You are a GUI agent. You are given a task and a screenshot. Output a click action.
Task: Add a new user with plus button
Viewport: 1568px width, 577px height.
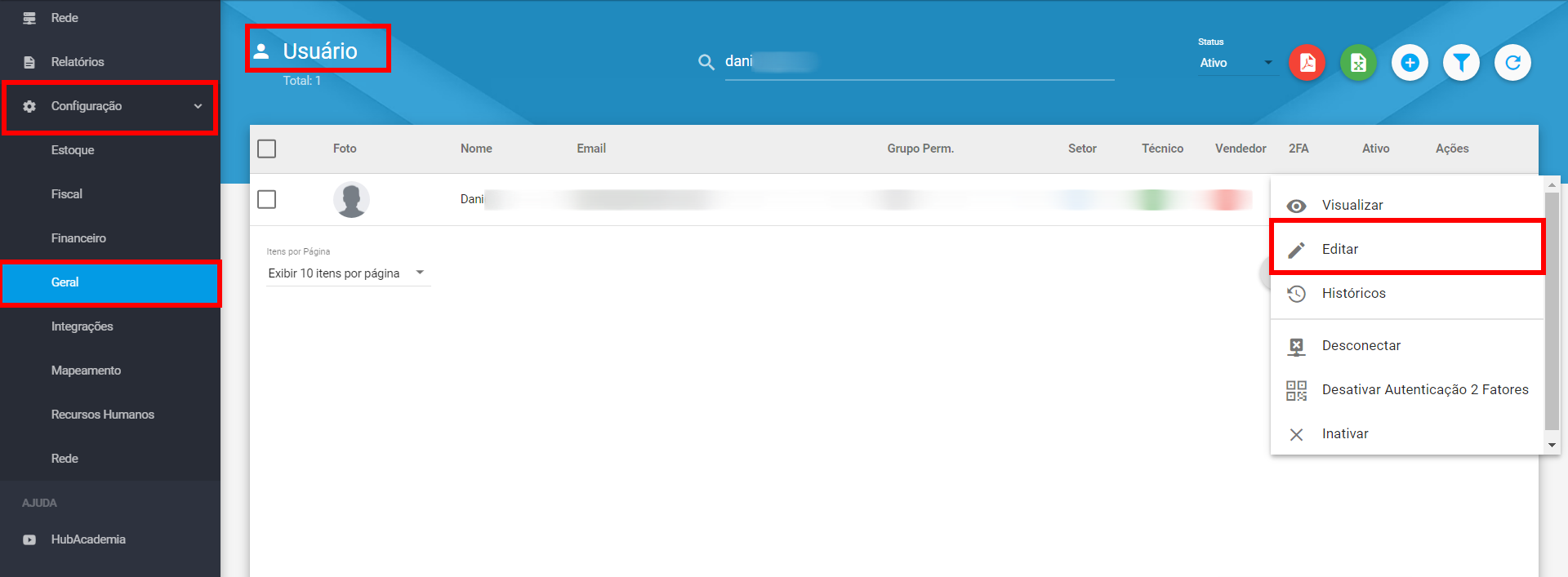(1410, 63)
